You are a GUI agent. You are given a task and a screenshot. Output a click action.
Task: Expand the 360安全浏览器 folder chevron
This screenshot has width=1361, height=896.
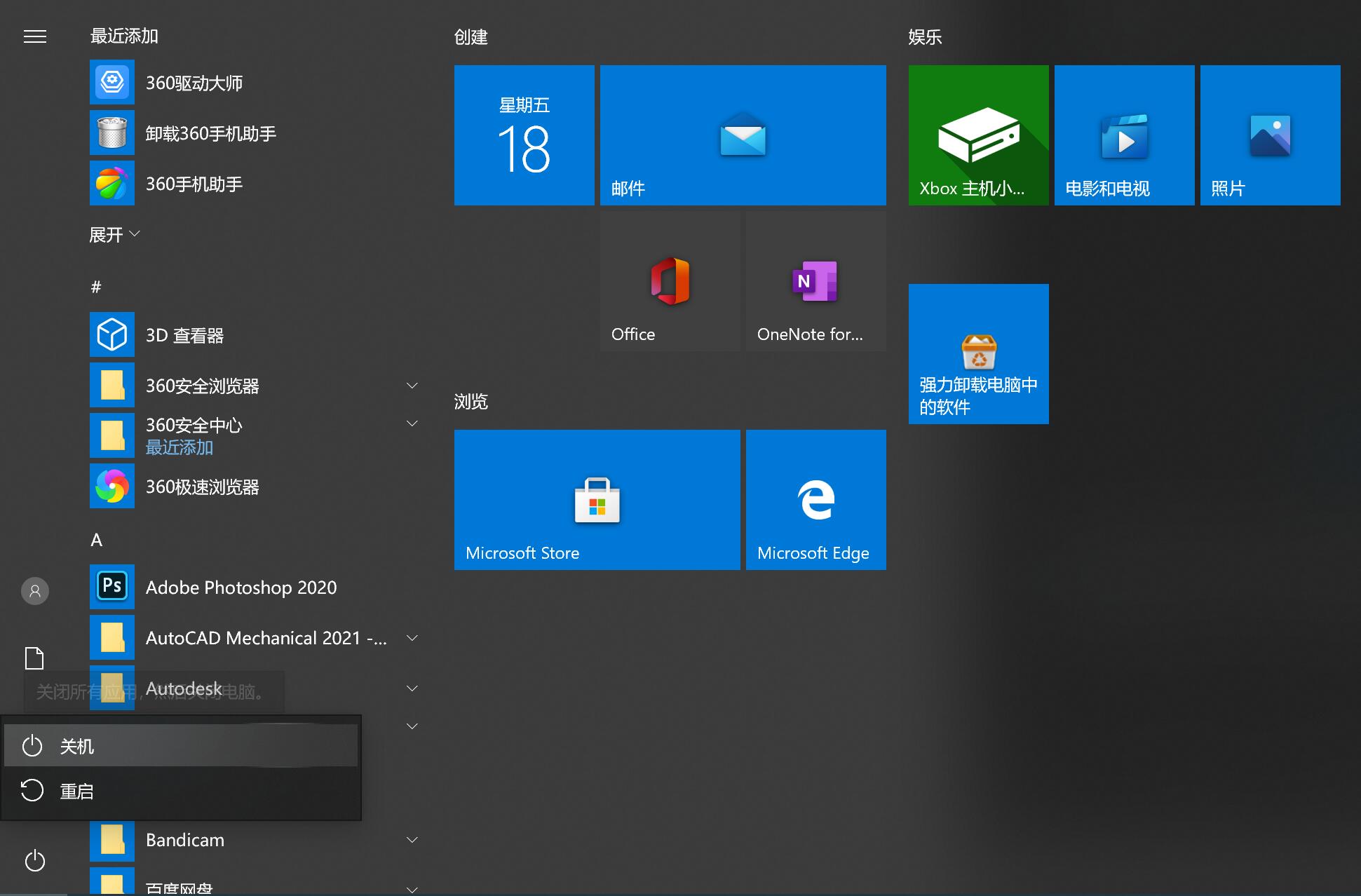[x=412, y=386]
